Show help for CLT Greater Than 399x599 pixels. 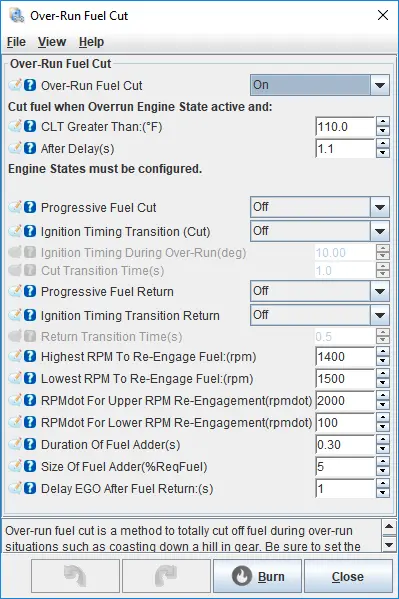[x=30, y=126]
